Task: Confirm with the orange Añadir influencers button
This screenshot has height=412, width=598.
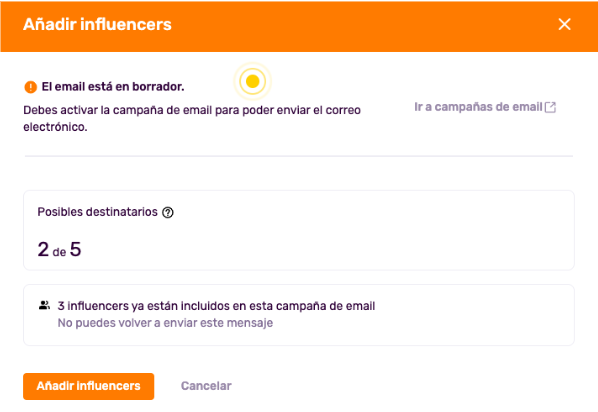Action: pos(88,386)
